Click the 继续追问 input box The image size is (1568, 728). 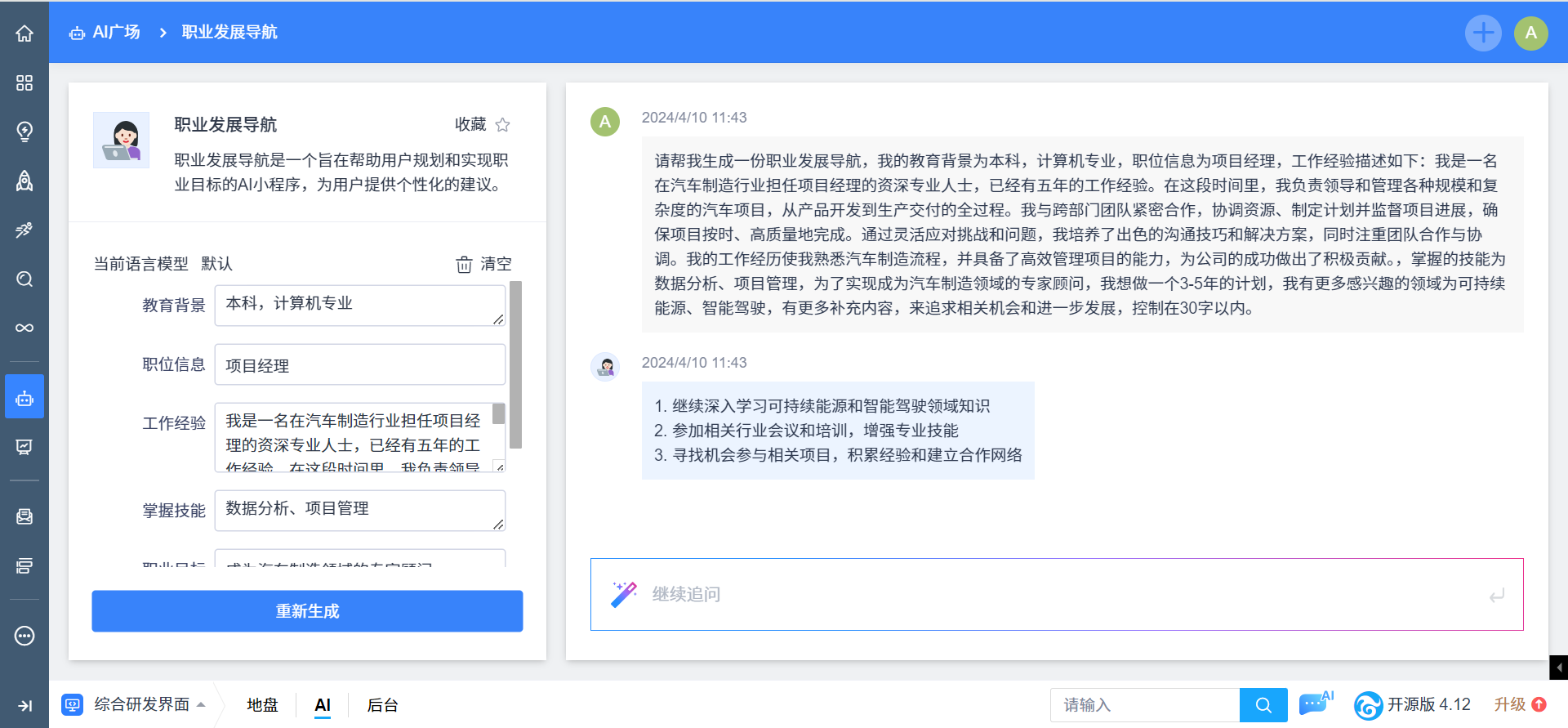pos(1057,595)
